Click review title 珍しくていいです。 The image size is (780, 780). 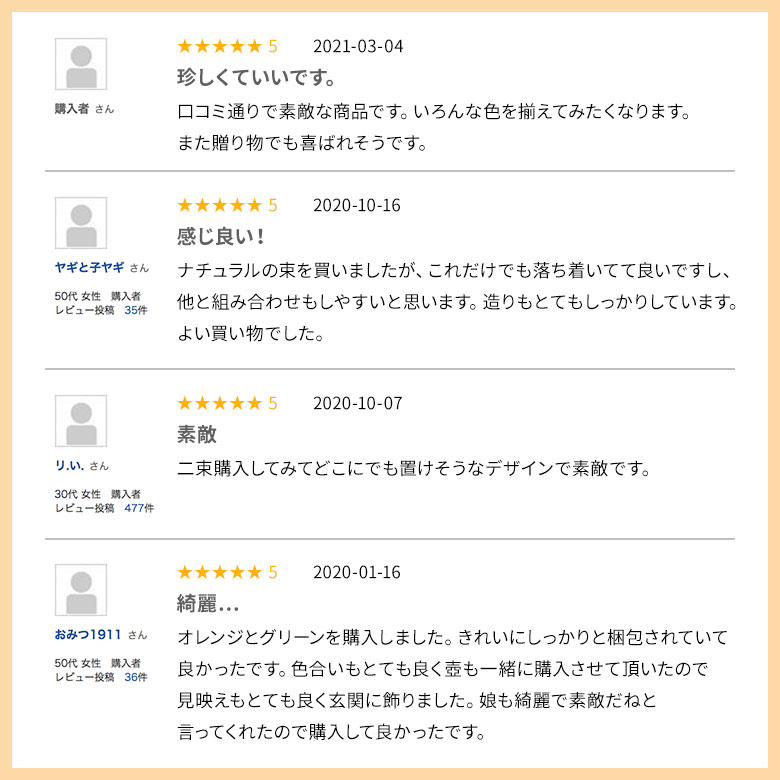point(256,78)
